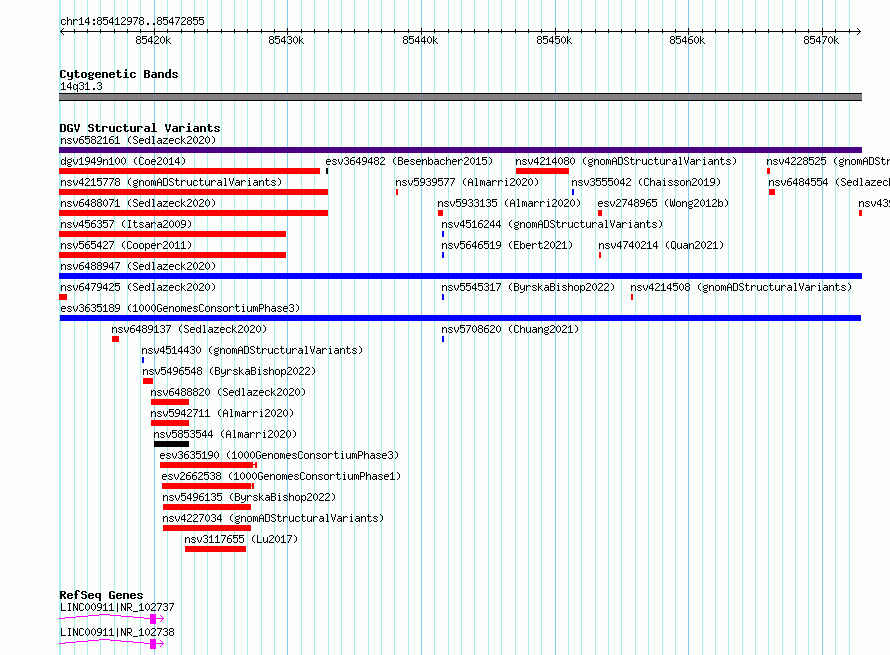Click the 85430k ruler position
This screenshot has width=890, height=655.
pos(286,40)
